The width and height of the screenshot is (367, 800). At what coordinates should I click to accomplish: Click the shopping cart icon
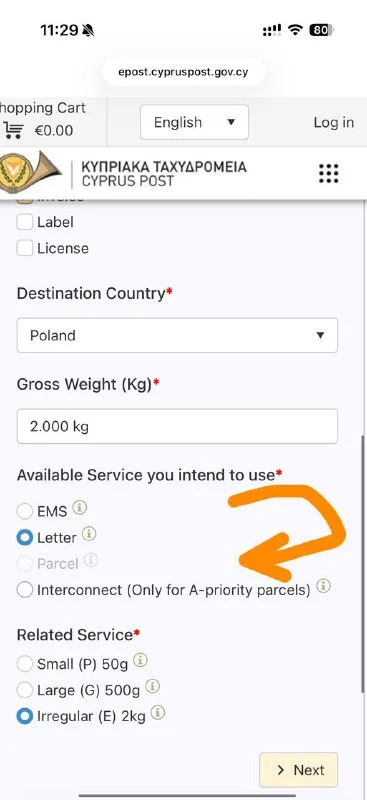coord(13,131)
